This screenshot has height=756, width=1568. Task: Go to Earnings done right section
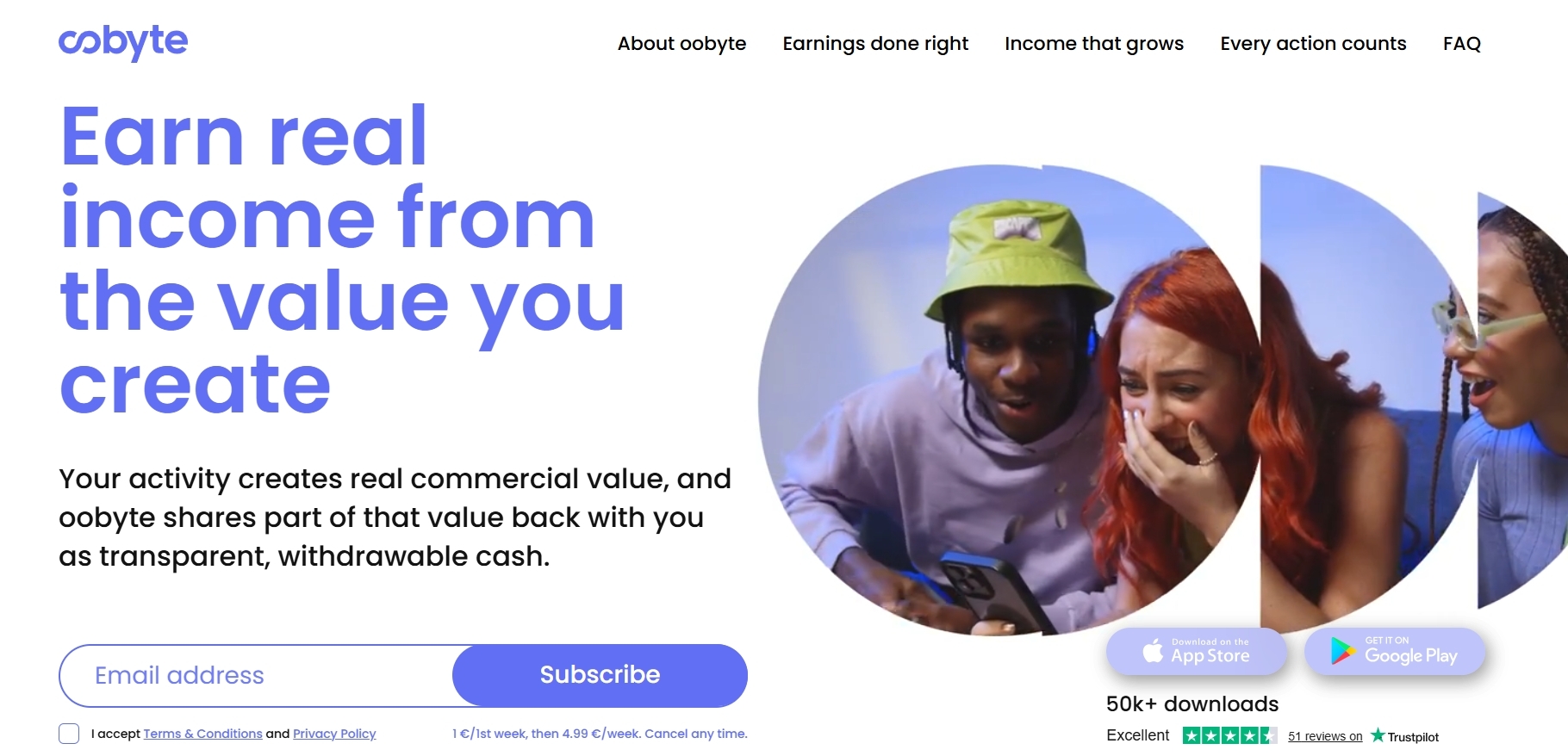(875, 43)
